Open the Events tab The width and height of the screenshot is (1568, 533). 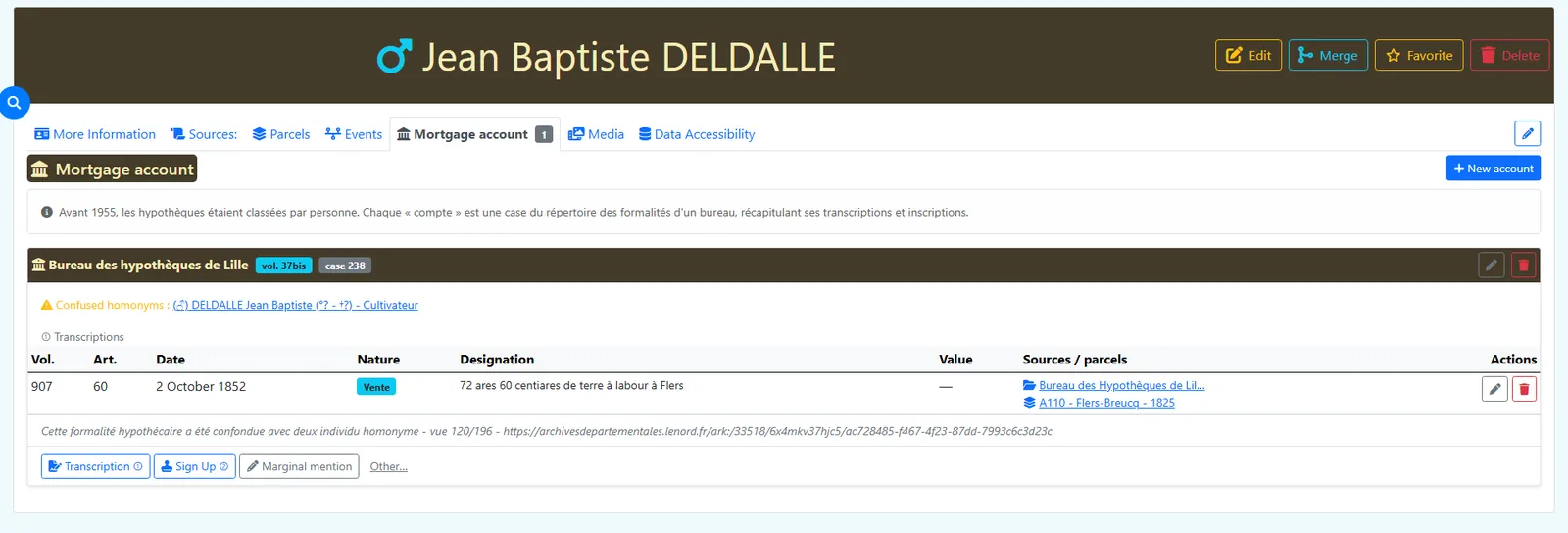click(354, 134)
